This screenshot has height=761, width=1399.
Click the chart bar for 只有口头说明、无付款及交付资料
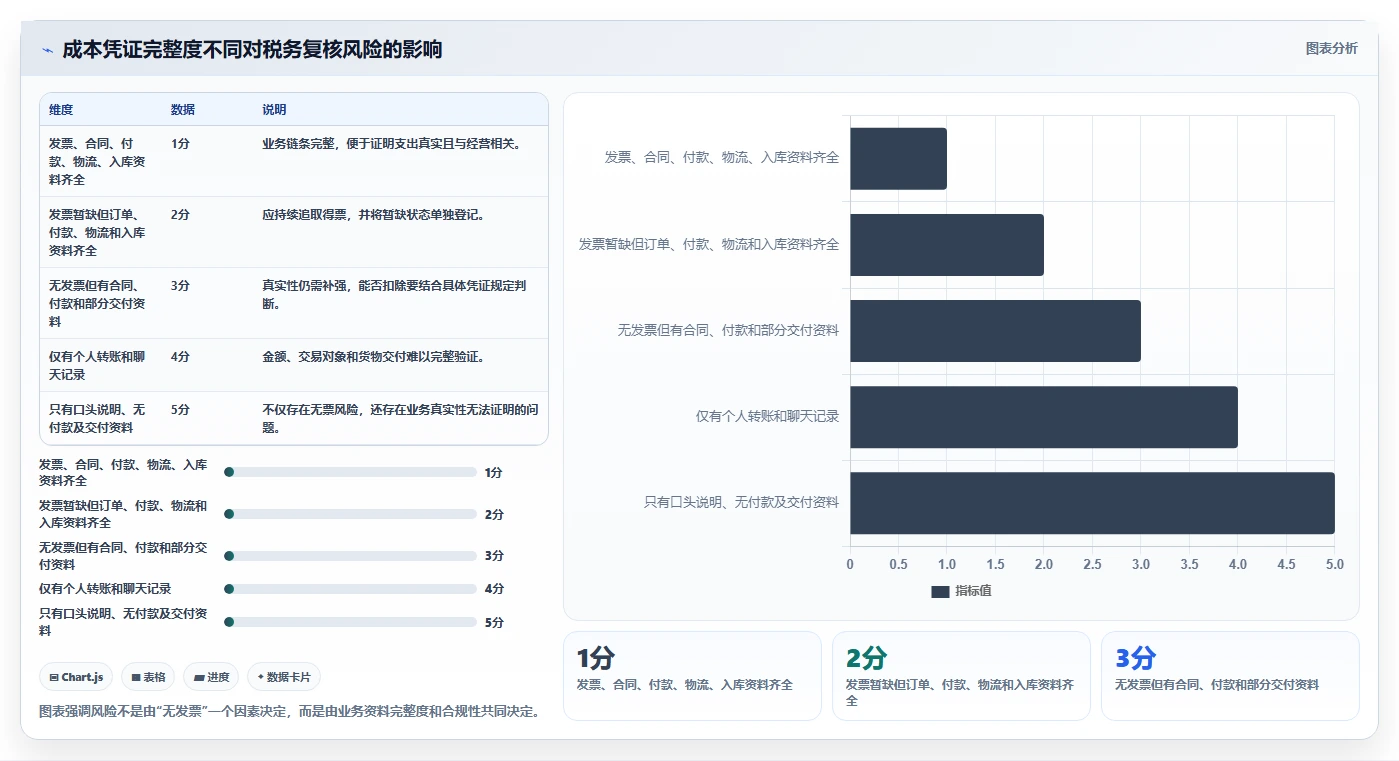point(1092,503)
